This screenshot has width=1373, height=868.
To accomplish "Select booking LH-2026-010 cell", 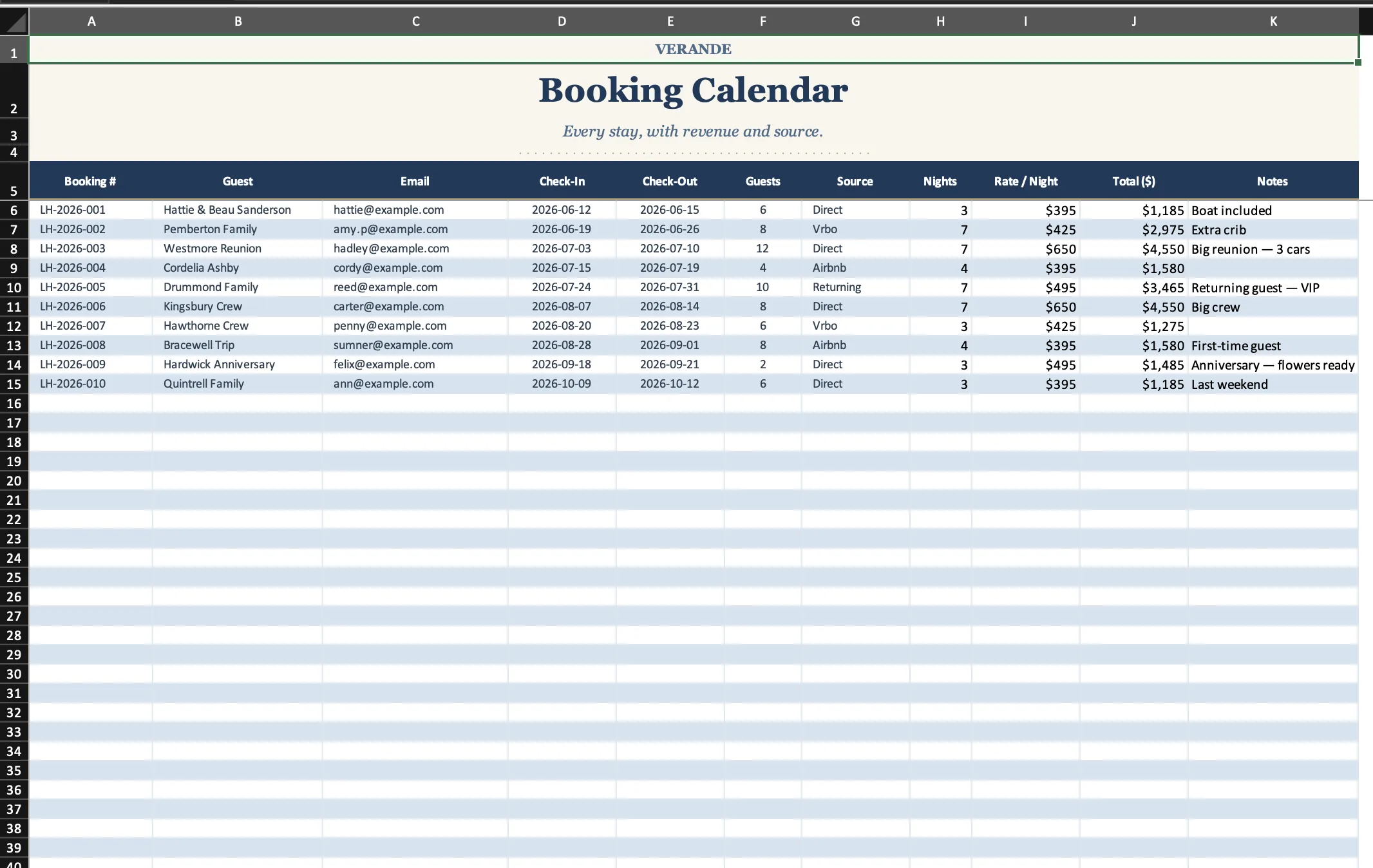I will 91,384.
